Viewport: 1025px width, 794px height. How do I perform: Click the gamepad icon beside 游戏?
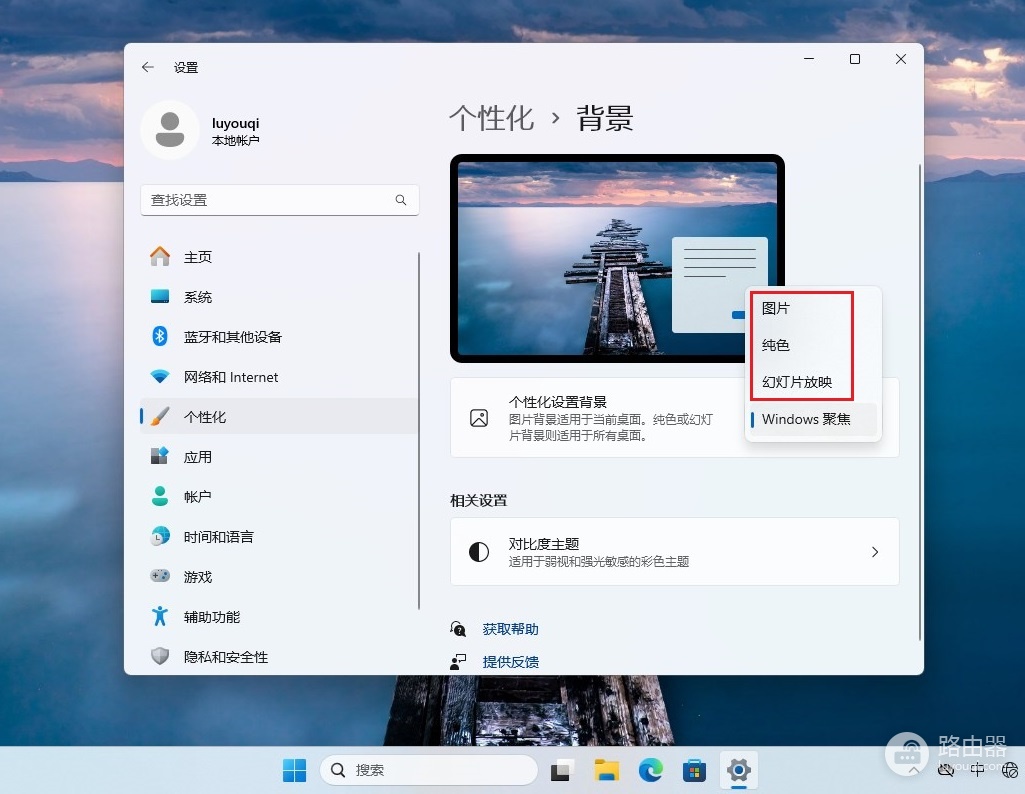pyautogui.click(x=160, y=576)
